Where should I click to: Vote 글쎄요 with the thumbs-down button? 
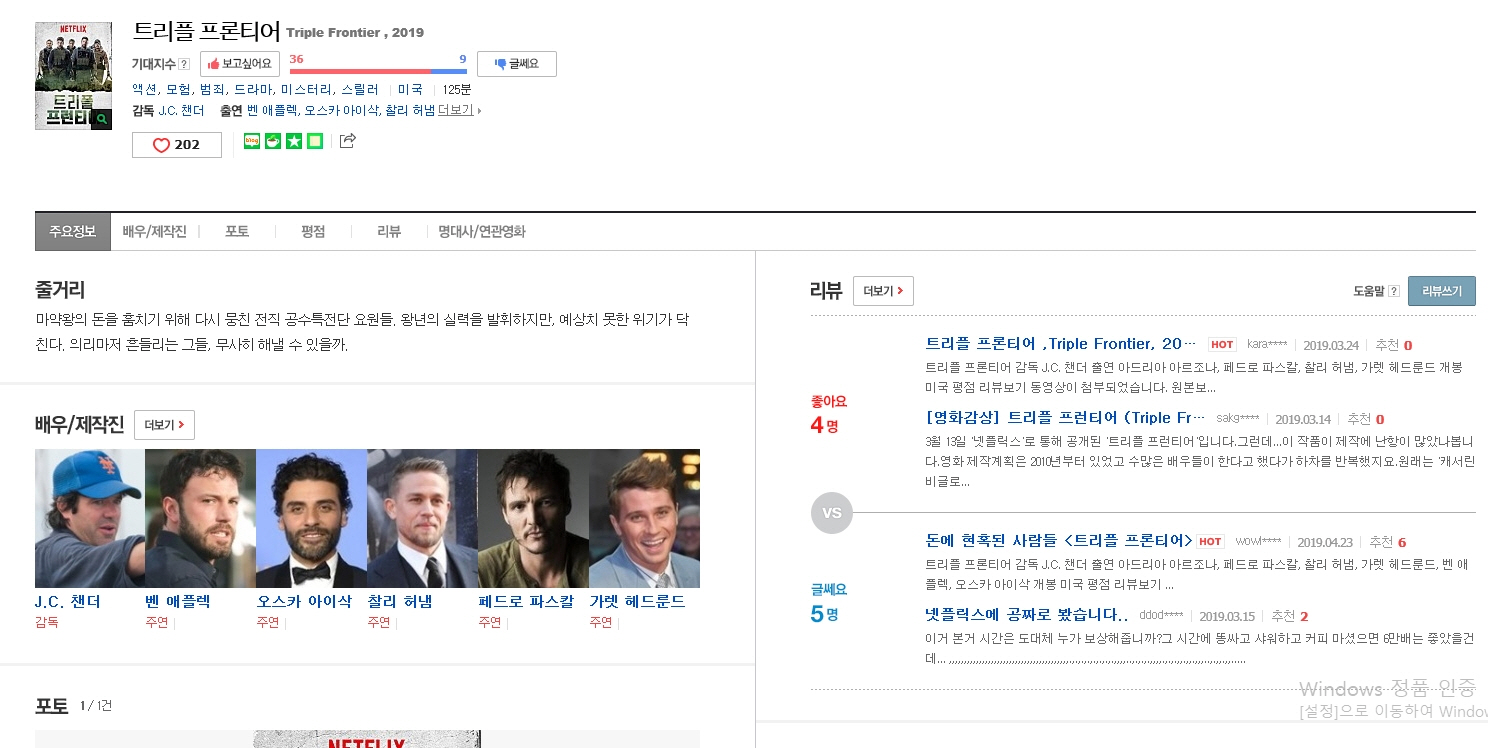(516, 64)
